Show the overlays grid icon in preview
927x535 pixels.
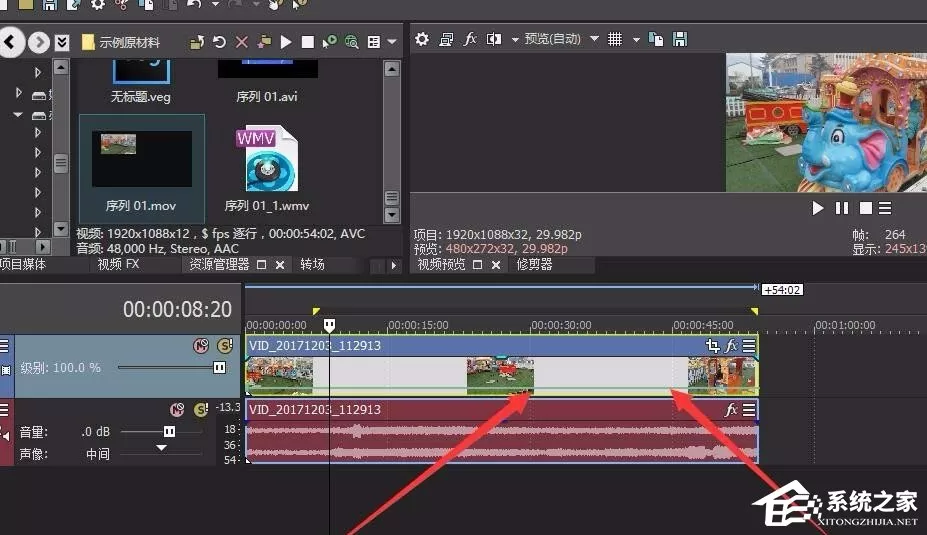coord(615,39)
